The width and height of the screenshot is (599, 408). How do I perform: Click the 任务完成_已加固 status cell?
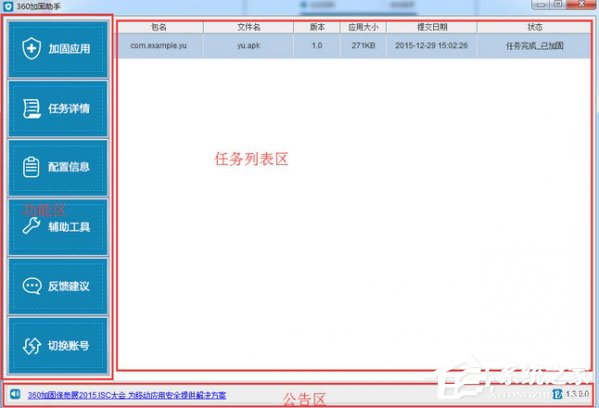534,46
